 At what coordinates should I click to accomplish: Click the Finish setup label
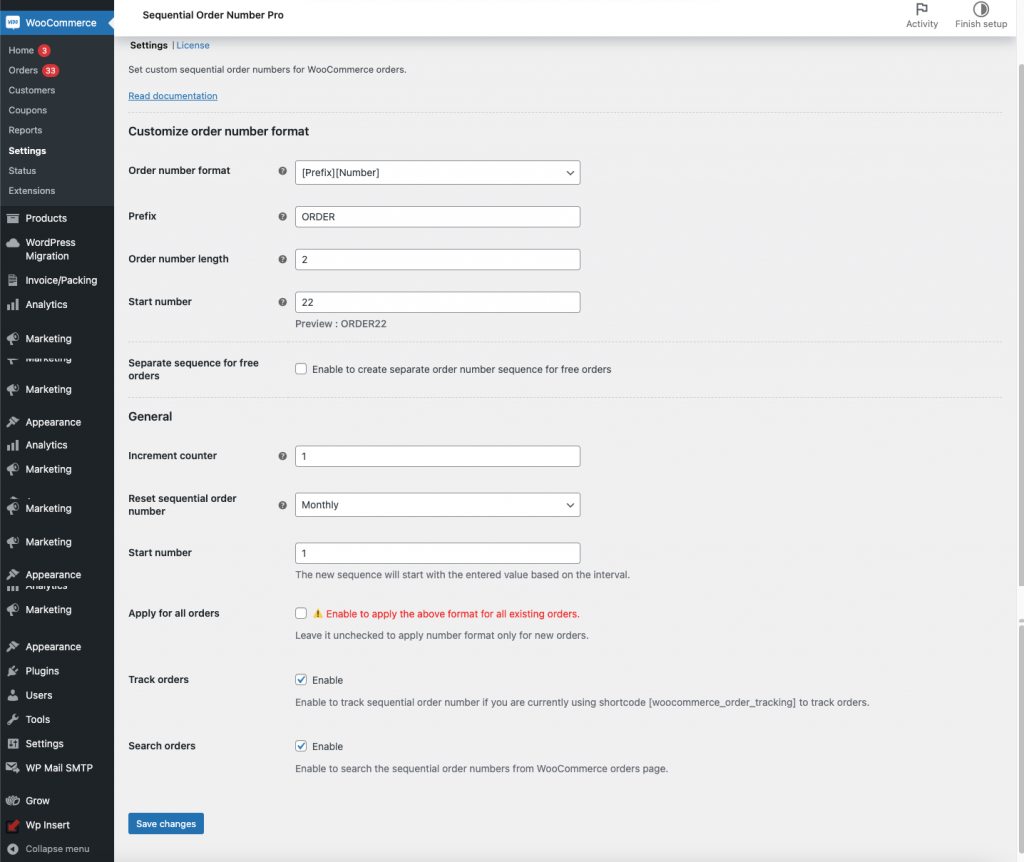click(981, 24)
